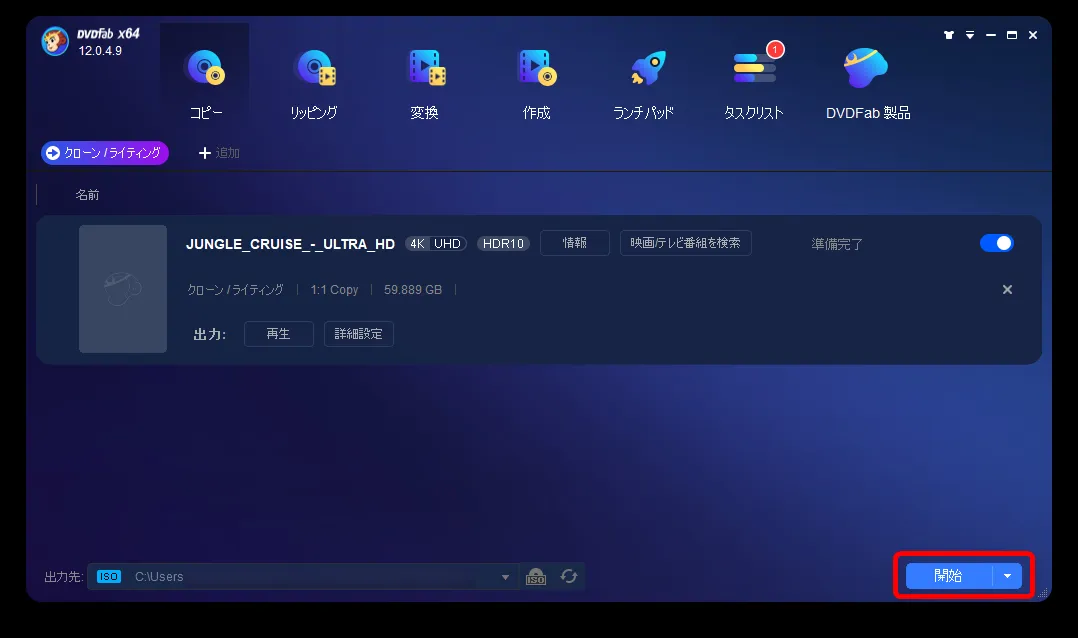Open the ランチパッド launchpad
1078x638 pixels.
[x=644, y=84]
